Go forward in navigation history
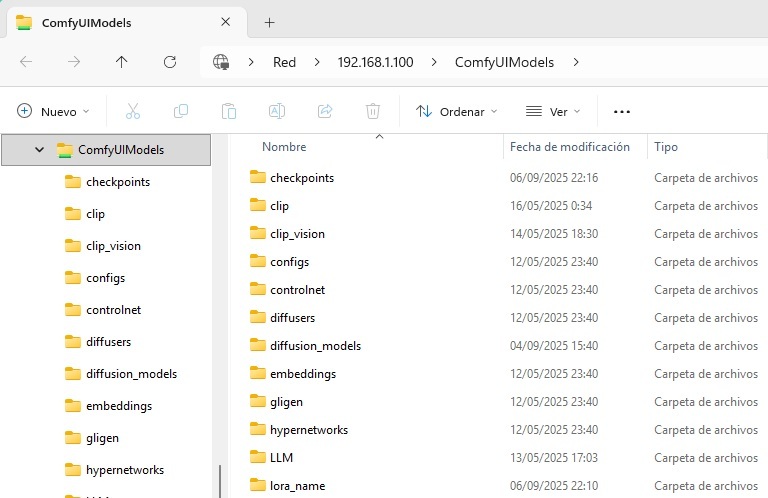Viewport: 768px width, 498px height. coord(74,62)
